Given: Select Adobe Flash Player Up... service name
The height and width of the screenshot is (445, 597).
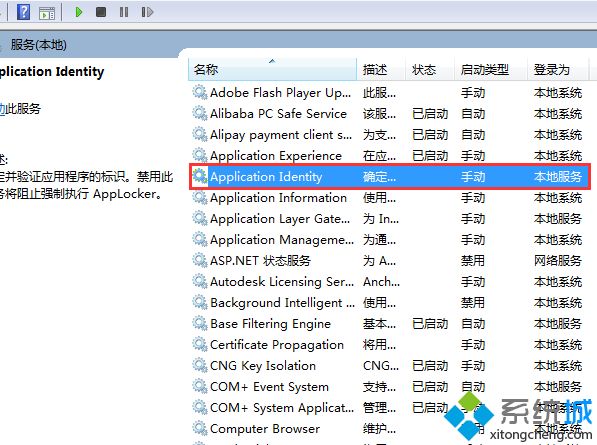Looking at the screenshot, I should [x=280, y=93].
